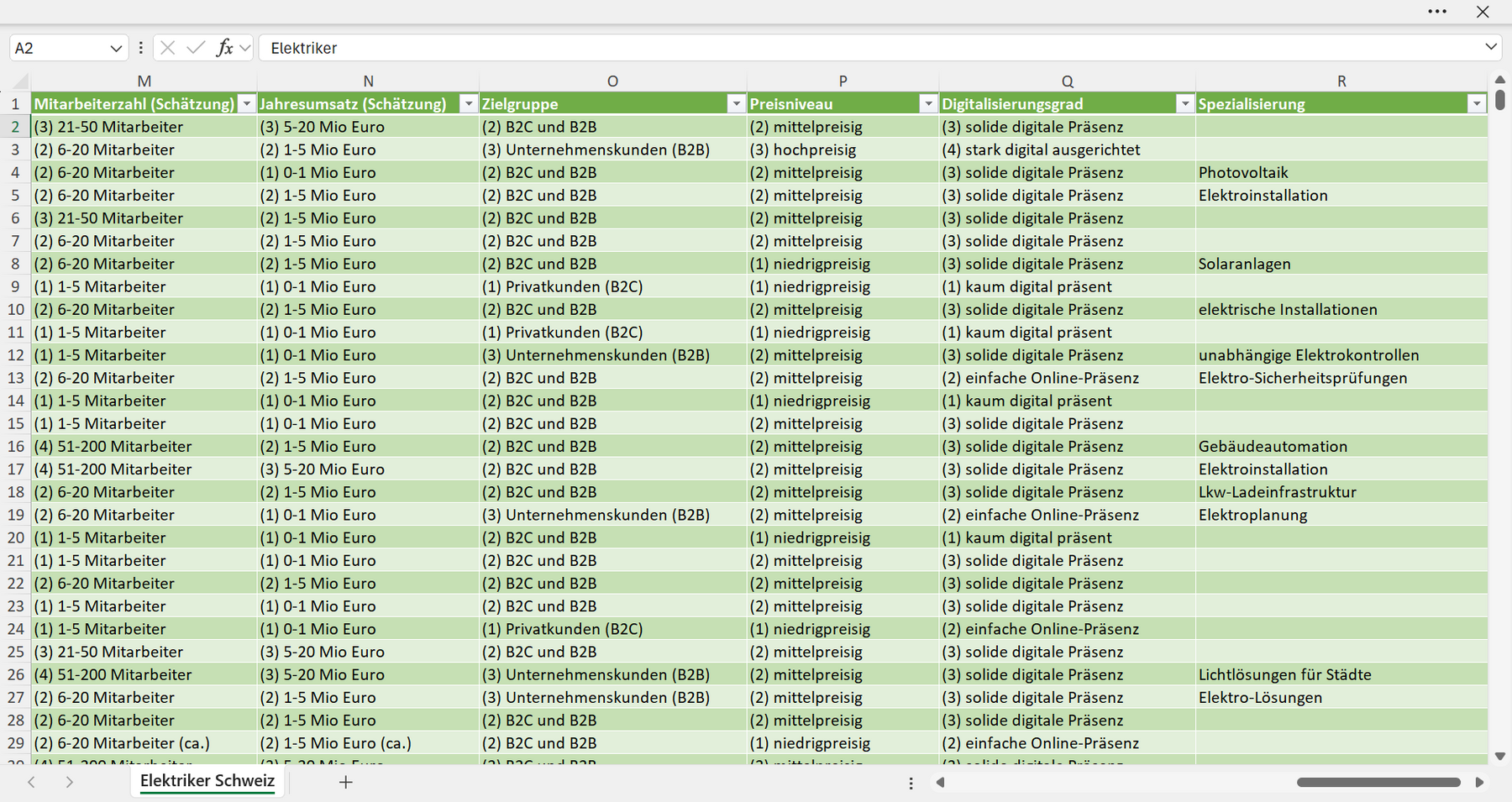Select the Elektro-Lösungen cell
This screenshot has height=802, width=1512.
1341,698
